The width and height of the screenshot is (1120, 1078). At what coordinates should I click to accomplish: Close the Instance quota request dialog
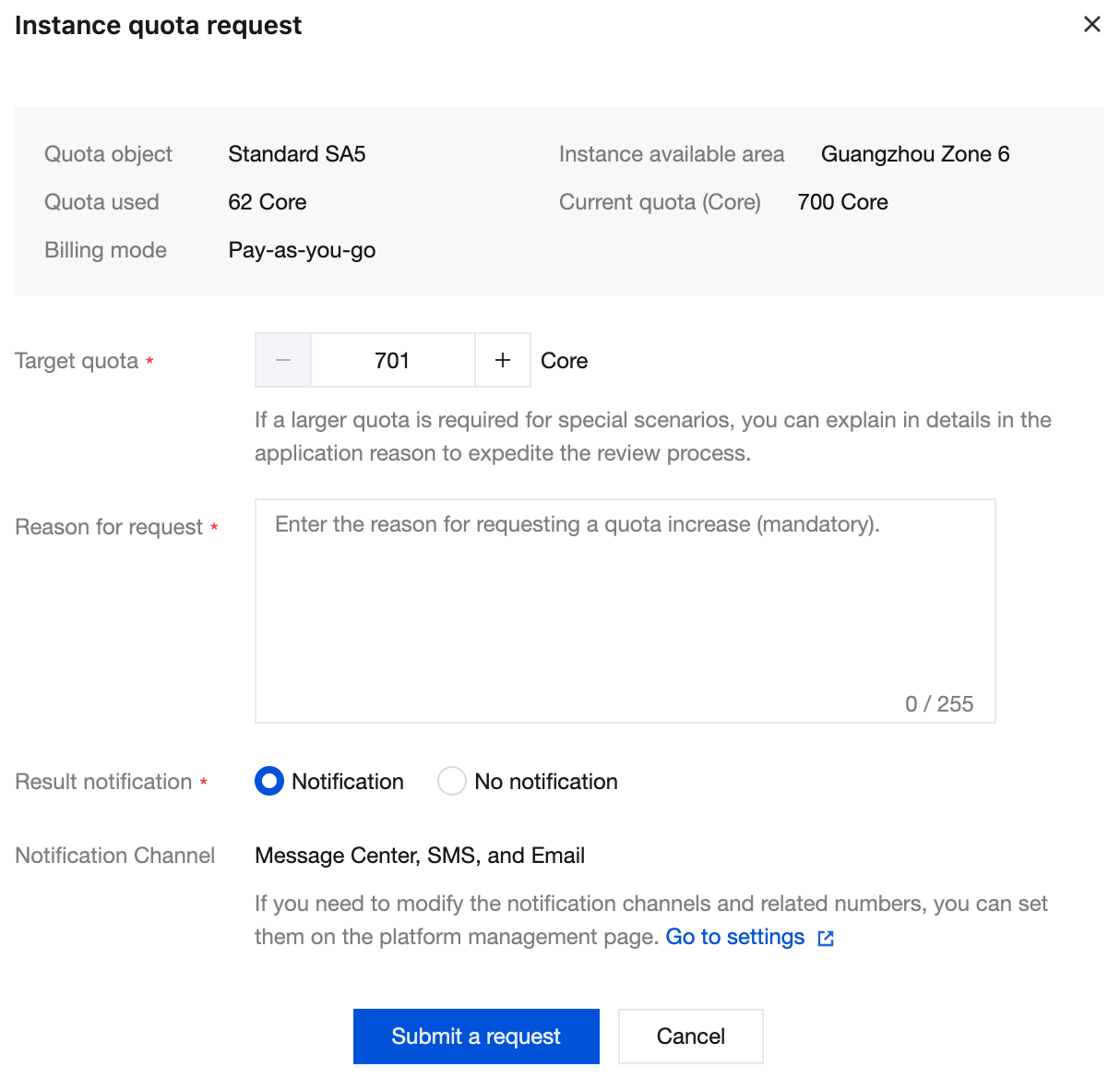(x=1092, y=25)
